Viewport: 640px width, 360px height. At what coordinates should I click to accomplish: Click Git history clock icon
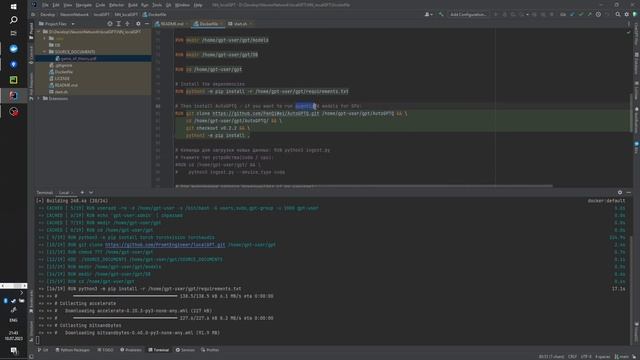click(598, 15)
